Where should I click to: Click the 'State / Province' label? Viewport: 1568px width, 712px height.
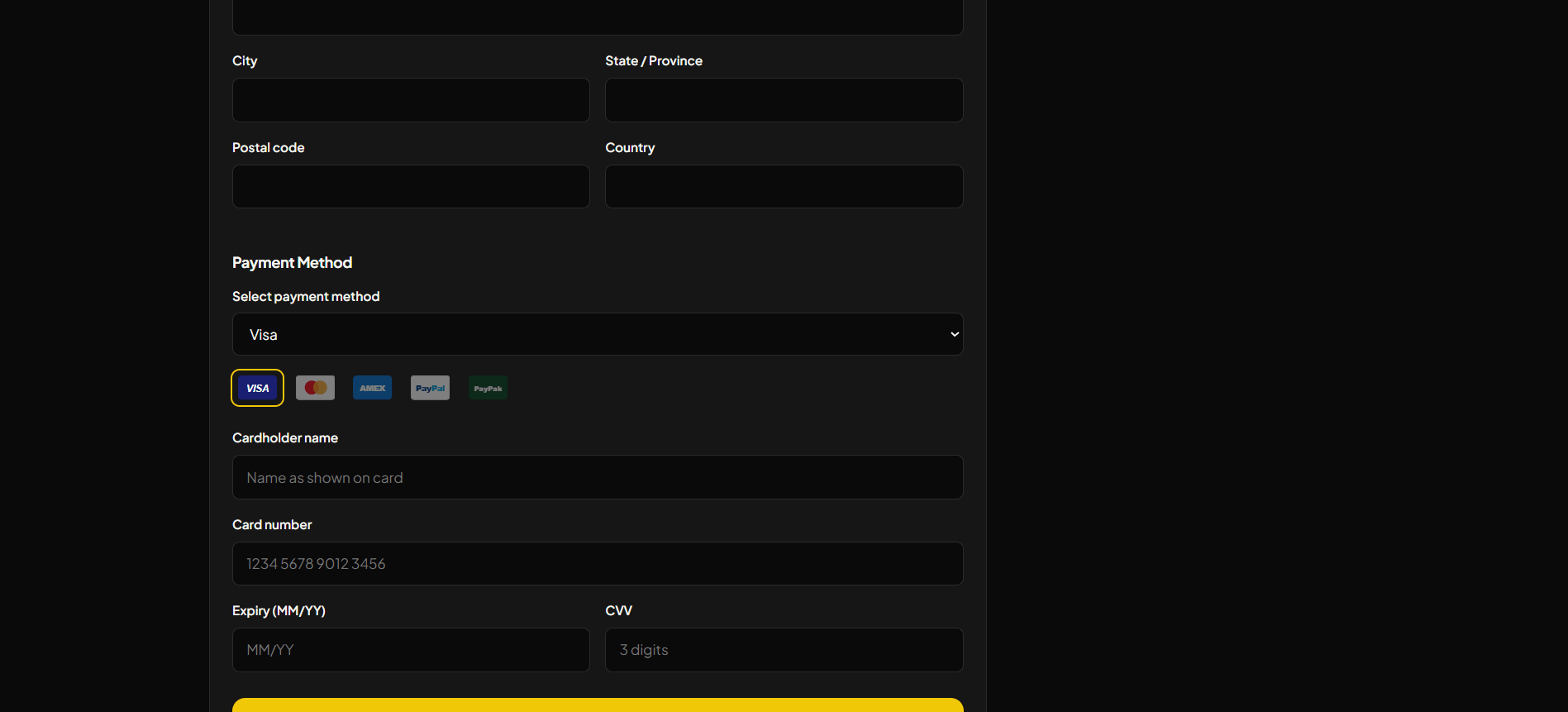pyautogui.click(x=654, y=60)
